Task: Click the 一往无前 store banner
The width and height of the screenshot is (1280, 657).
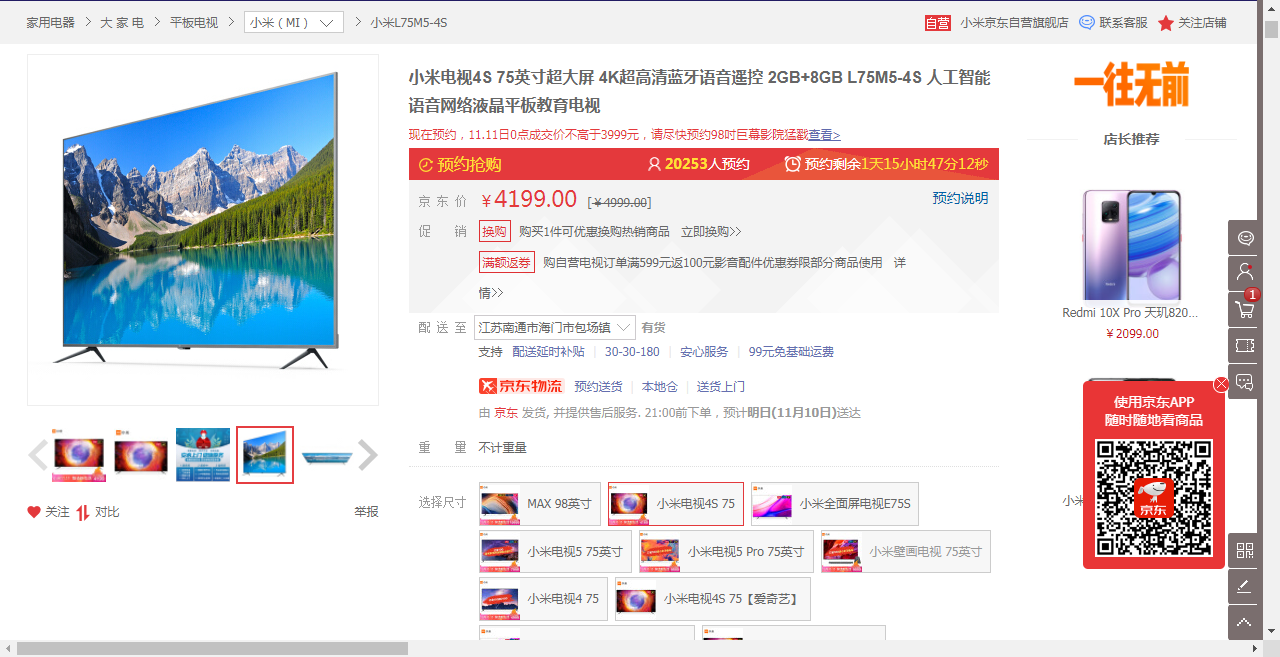Action: (1132, 85)
